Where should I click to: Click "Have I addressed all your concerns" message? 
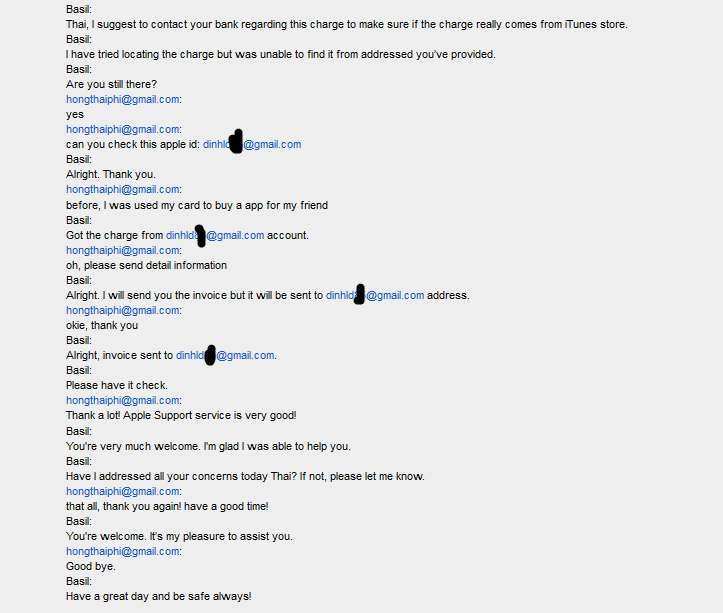tap(245, 476)
